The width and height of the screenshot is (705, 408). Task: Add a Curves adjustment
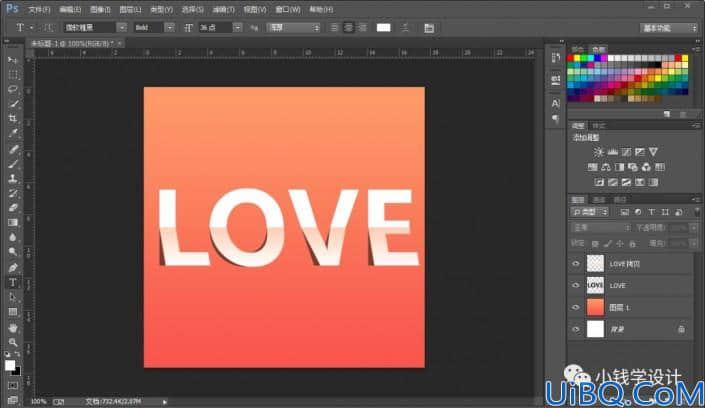pyautogui.click(x=626, y=152)
